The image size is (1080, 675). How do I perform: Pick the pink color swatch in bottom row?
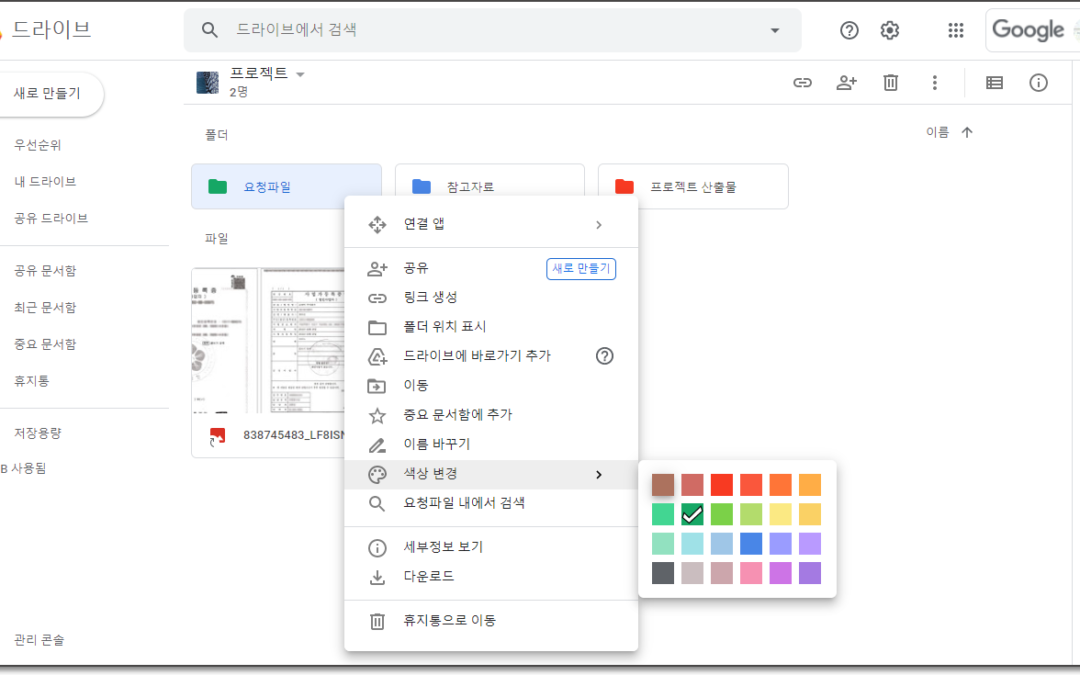coord(751,573)
